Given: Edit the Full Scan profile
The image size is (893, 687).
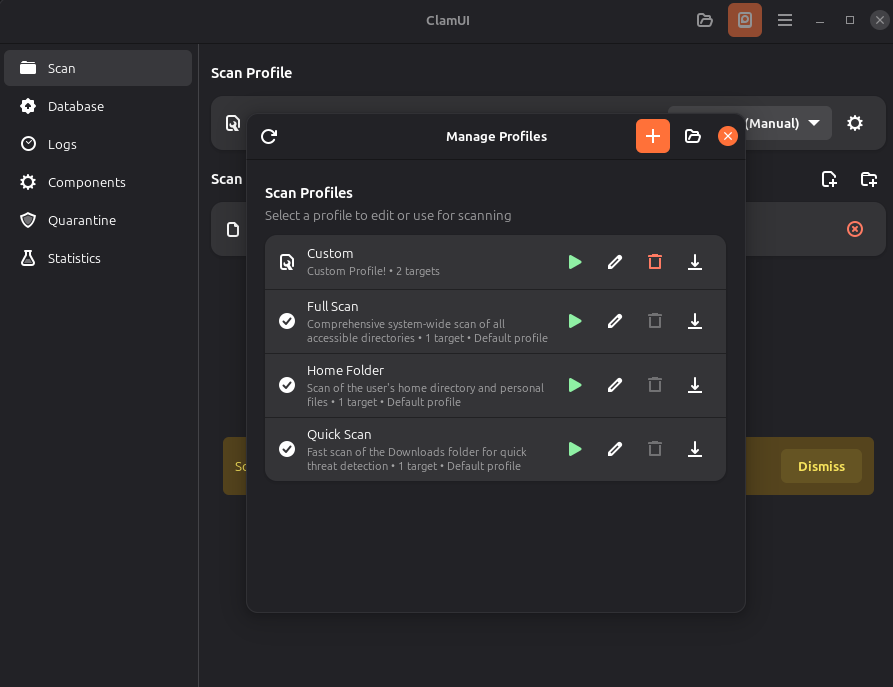Looking at the screenshot, I should [615, 321].
